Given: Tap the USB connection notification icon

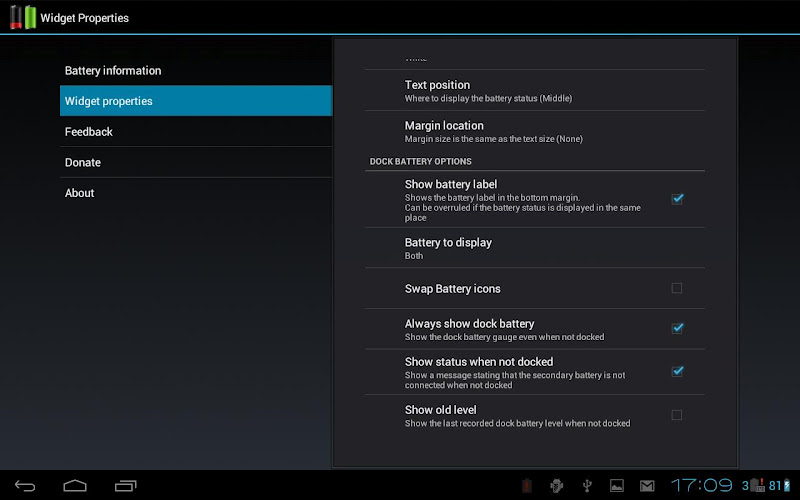Looking at the screenshot, I should pyautogui.click(x=587, y=486).
